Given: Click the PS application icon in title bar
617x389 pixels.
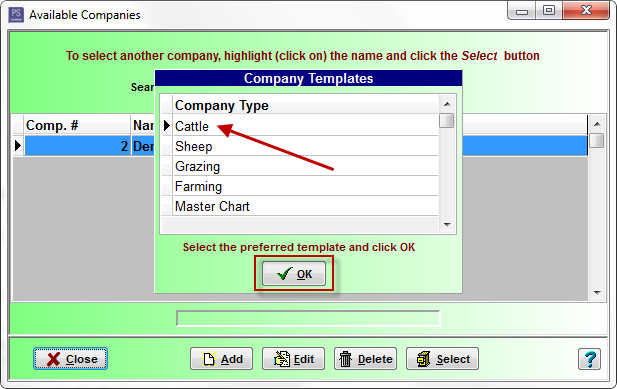Looking at the screenshot, I should coord(16,15).
